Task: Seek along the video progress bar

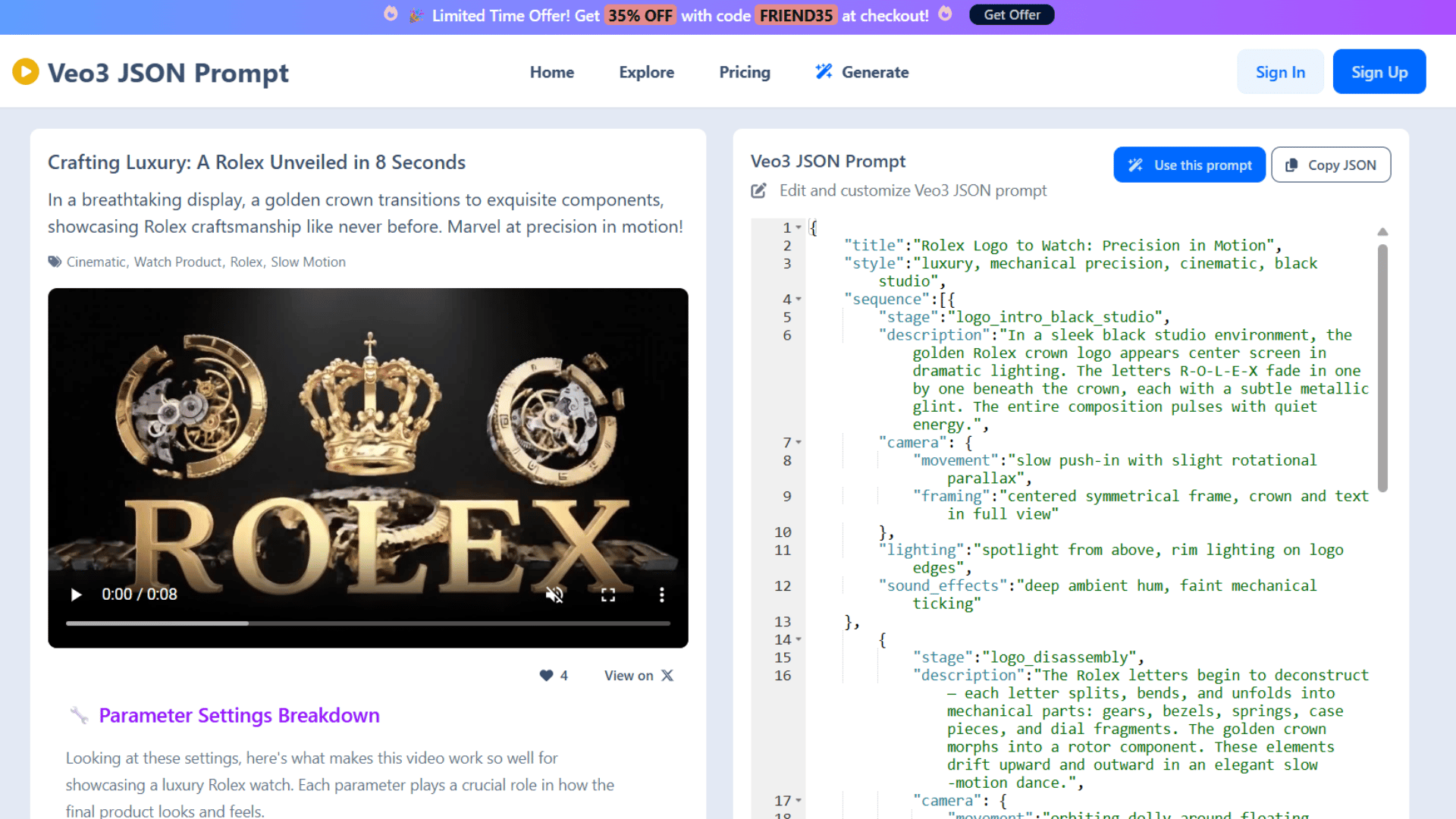Action: coord(368,623)
